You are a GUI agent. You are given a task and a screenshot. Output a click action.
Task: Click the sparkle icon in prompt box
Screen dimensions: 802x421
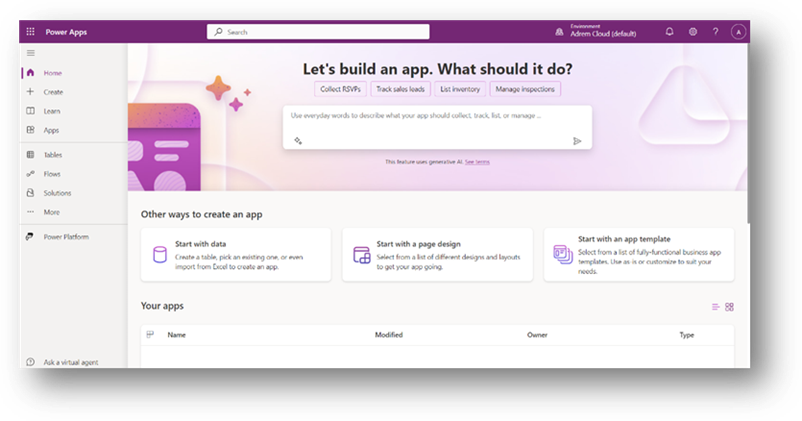[x=298, y=141]
